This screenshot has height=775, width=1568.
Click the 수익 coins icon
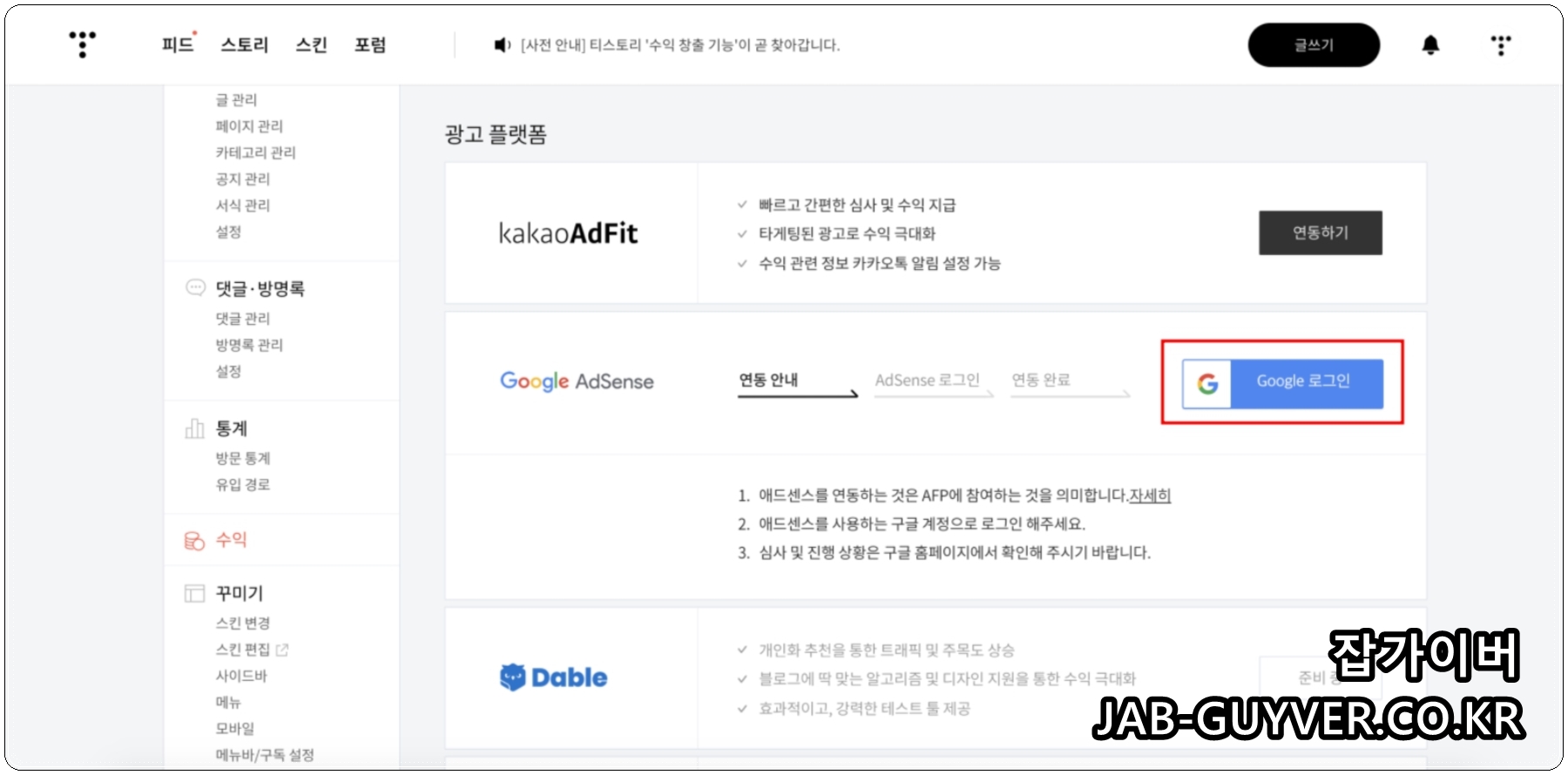coord(194,541)
